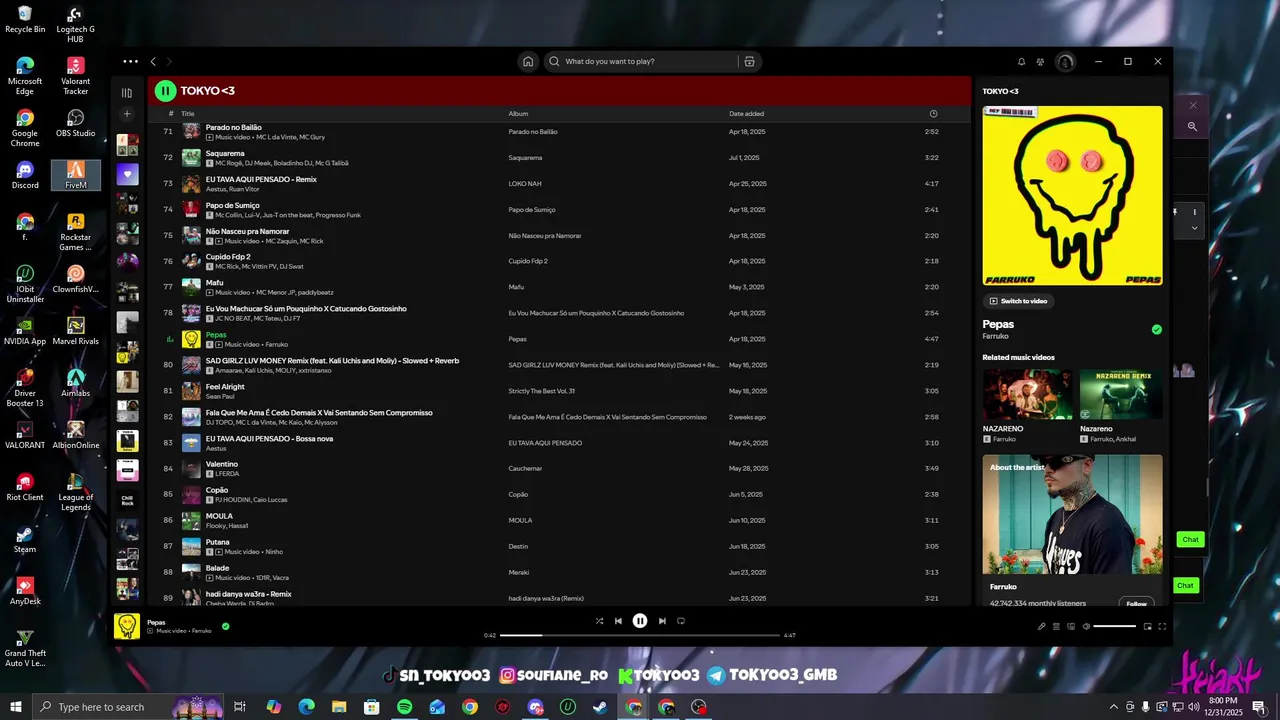Open Browse icon in search bar
The width and height of the screenshot is (1280, 720).
tap(749, 61)
